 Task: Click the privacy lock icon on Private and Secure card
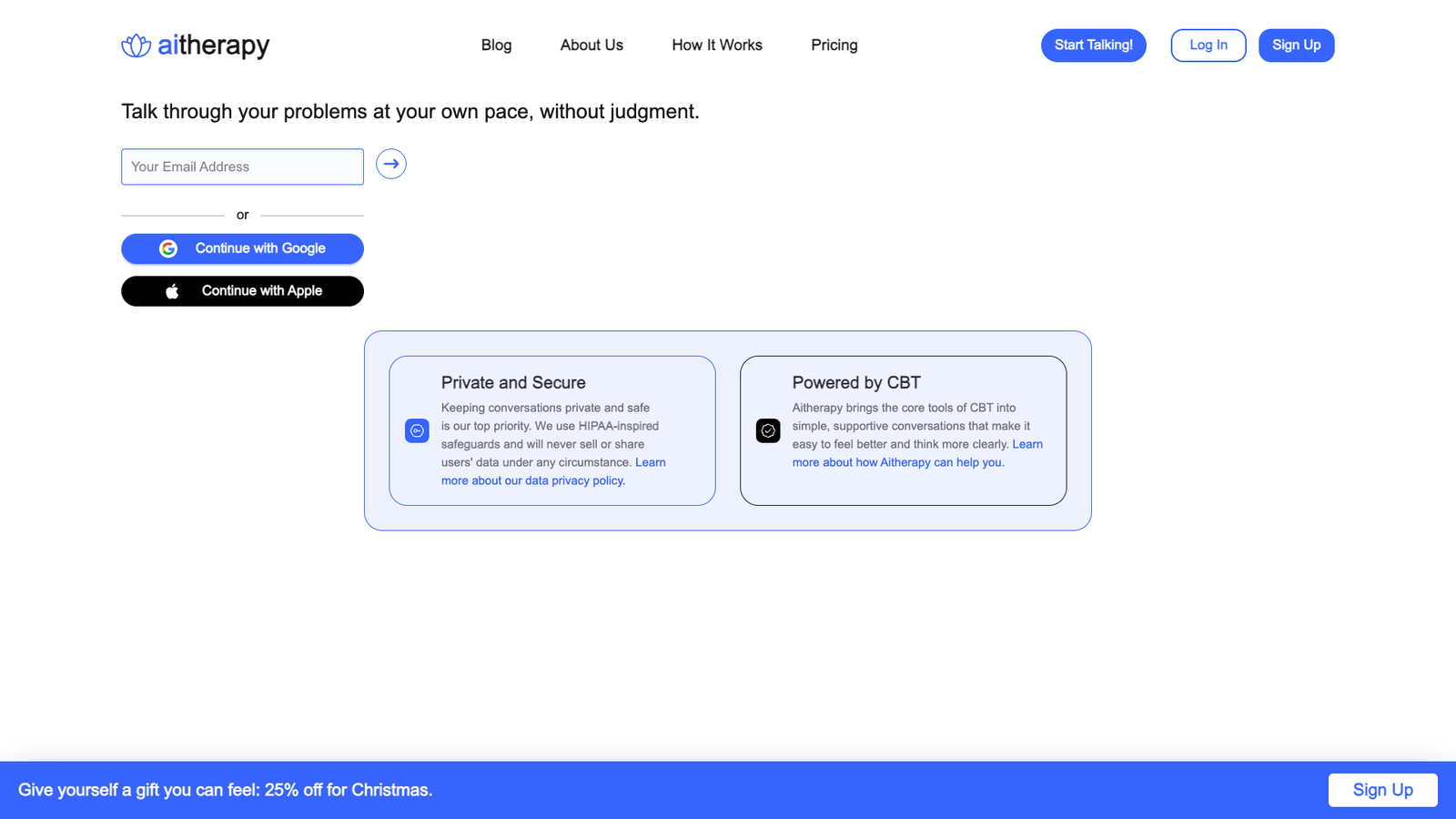point(417,430)
